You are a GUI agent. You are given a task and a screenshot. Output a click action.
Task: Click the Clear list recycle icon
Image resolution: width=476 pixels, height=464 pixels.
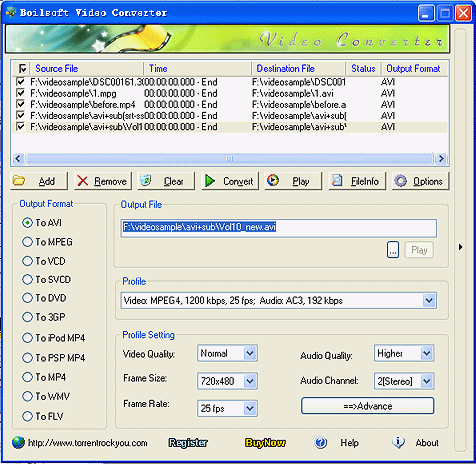pyautogui.click(x=146, y=180)
